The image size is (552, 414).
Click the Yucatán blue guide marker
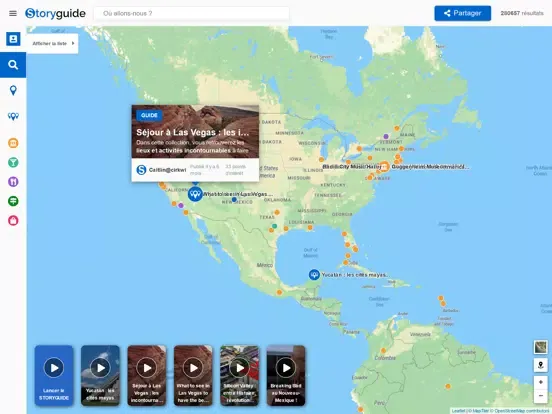[x=314, y=275]
